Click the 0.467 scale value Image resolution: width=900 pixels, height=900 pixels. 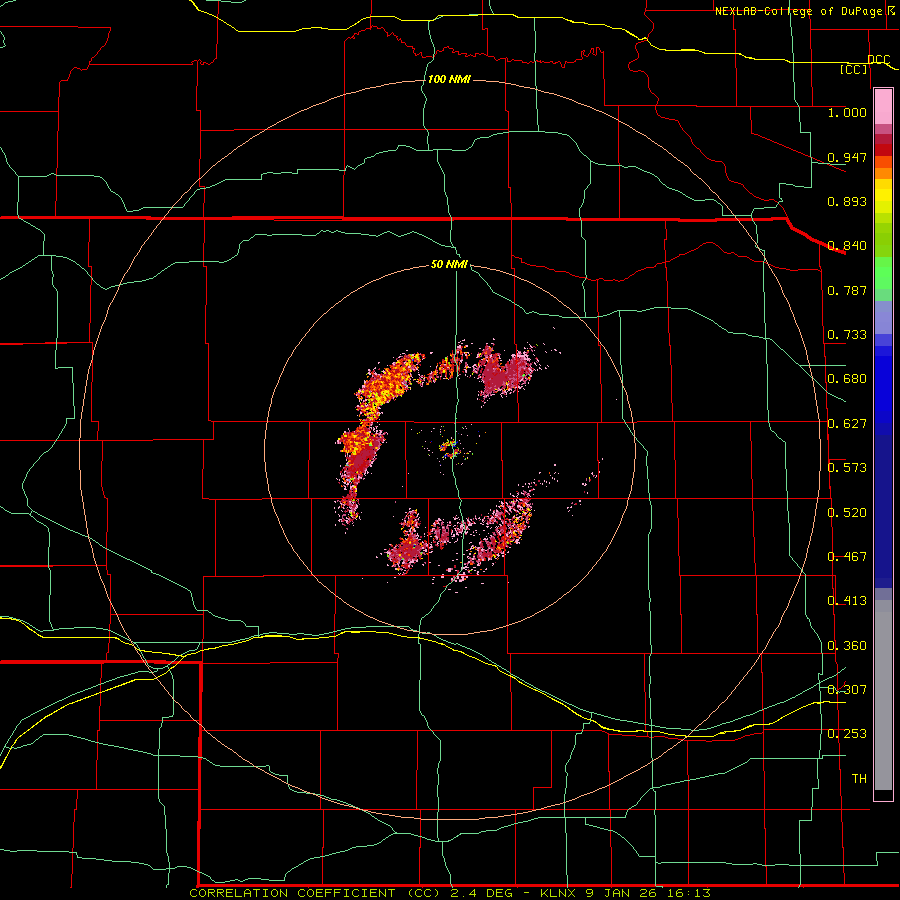point(847,557)
